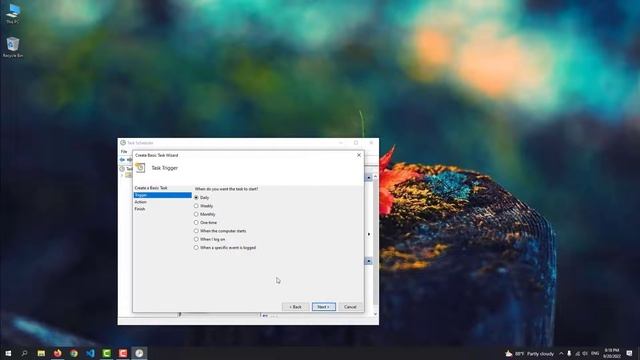Click the Finish step in wizard sidebar
640x360 pixels.
coord(140,209)
